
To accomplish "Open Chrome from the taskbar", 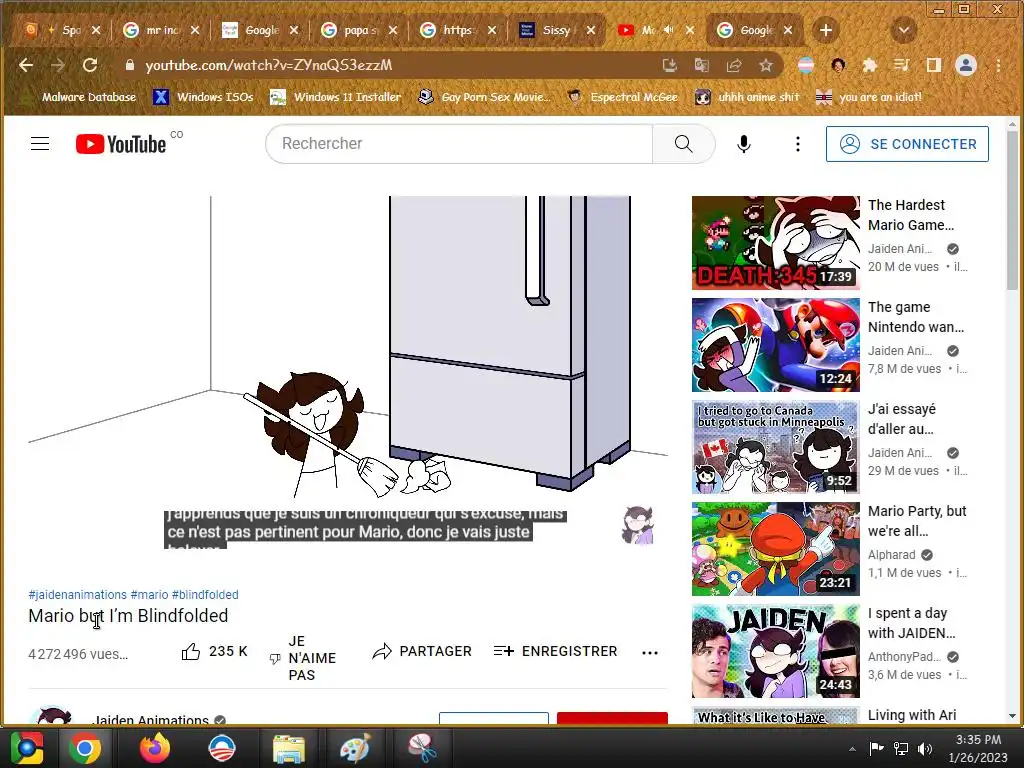I will point(85,748).
